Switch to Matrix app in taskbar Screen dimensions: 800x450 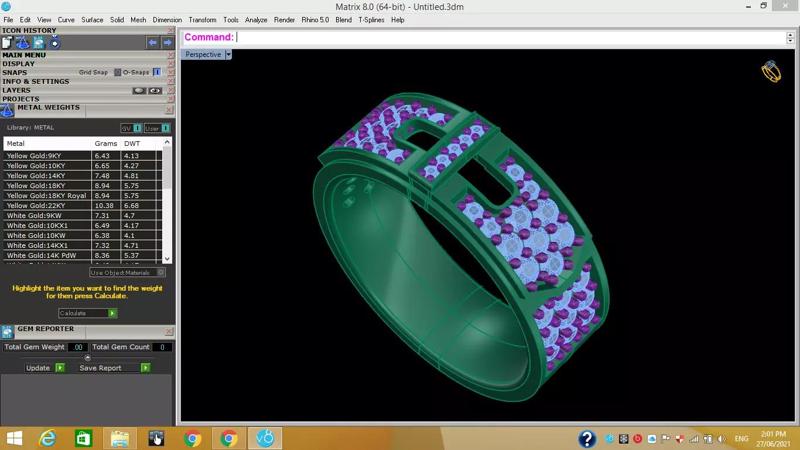[265, 438]
